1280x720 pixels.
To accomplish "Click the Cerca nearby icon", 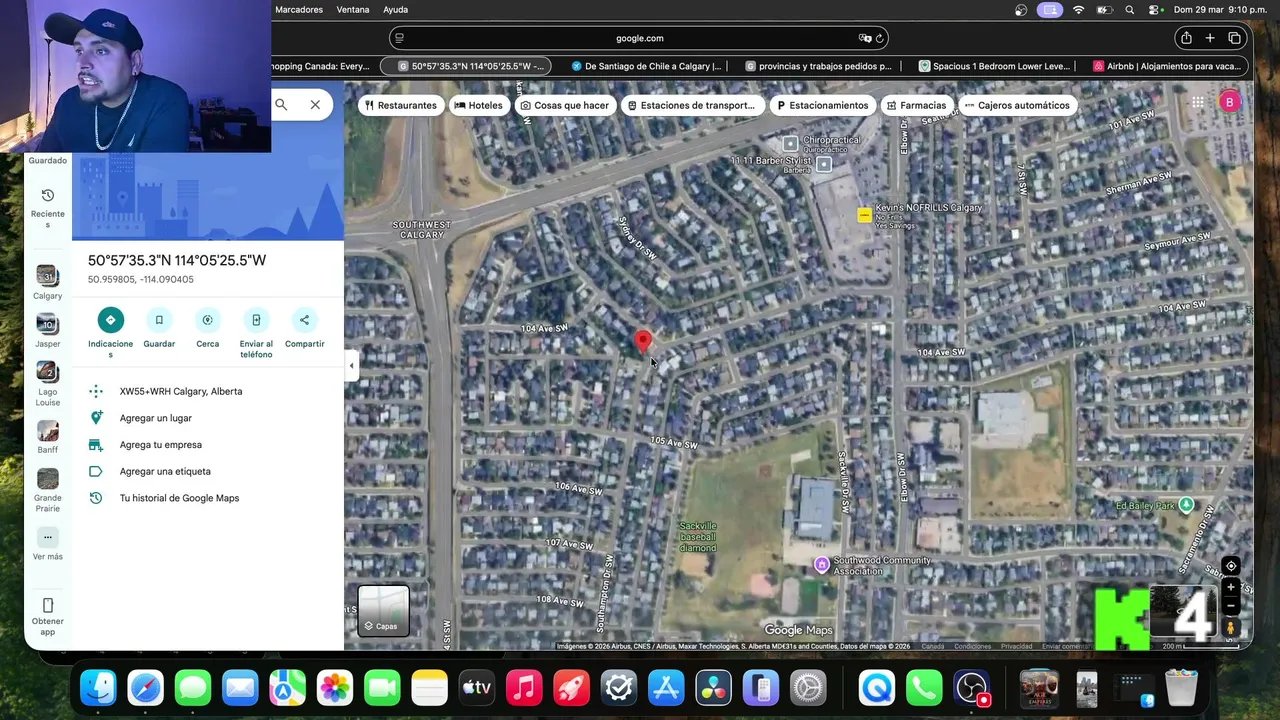I will tap(207, 320).
